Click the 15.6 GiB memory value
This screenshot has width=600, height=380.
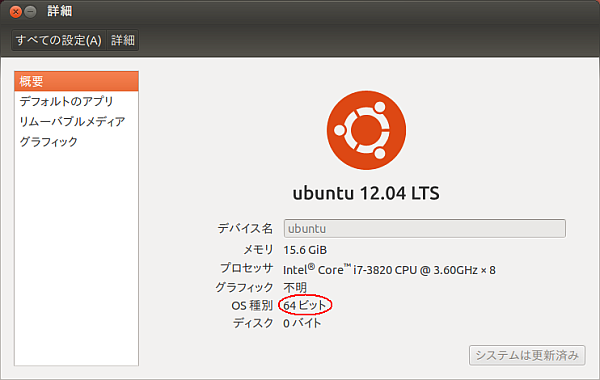[305, 250]
